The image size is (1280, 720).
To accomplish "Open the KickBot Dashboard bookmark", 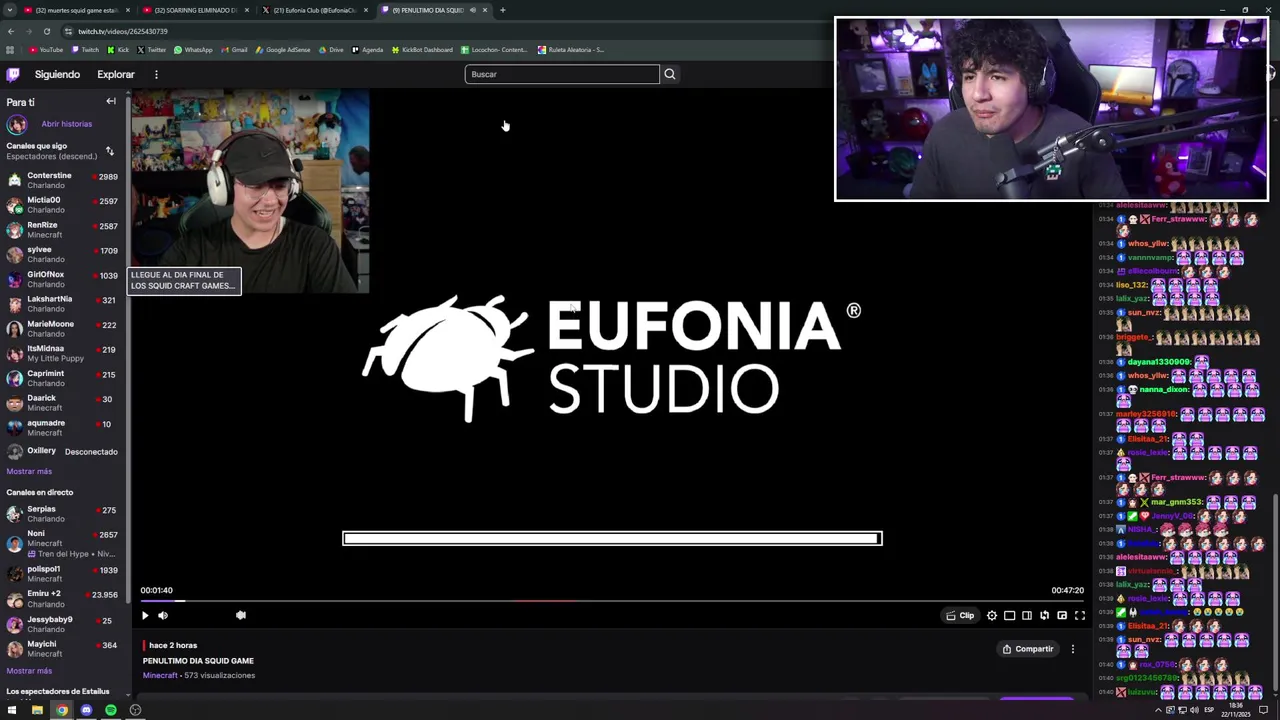I will (422, 49).
